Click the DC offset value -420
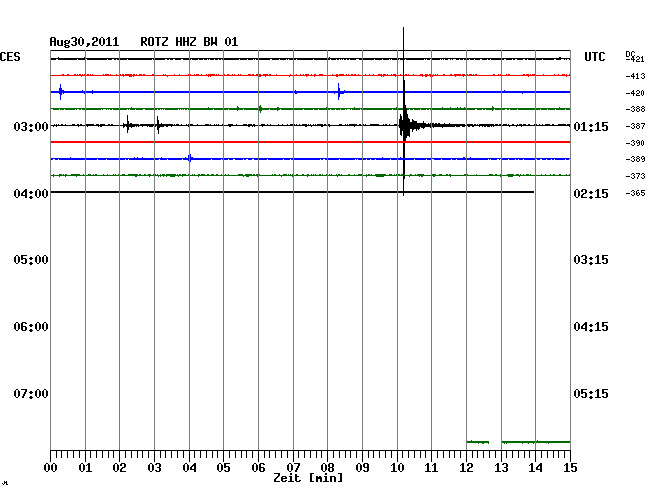Screen dimensions: 650x494 (635, 93)
